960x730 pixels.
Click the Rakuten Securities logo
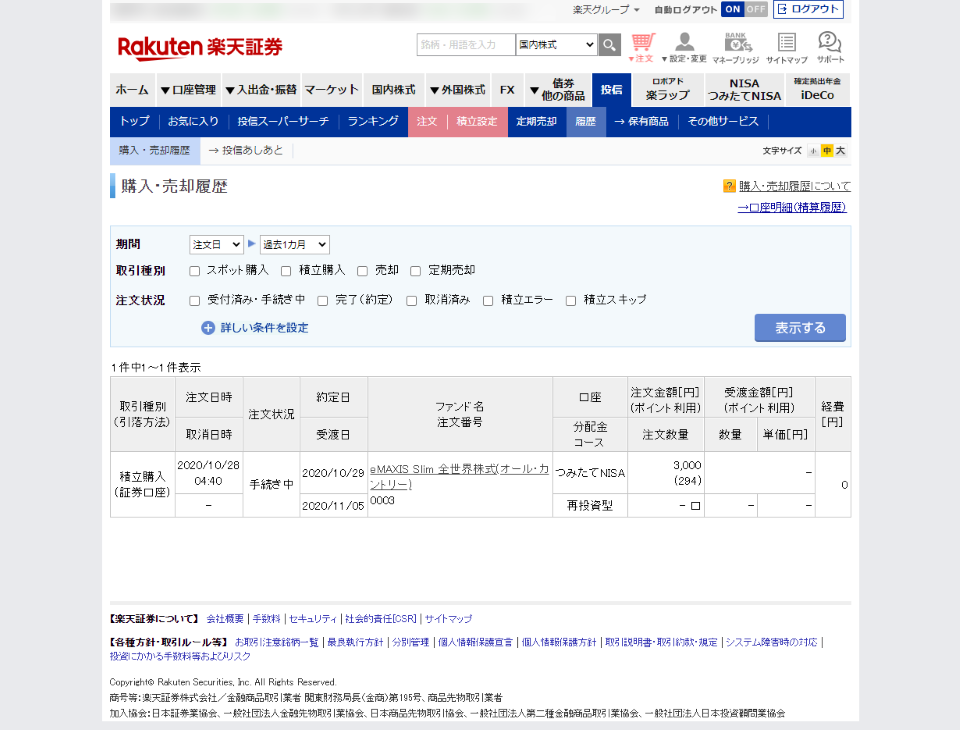click(200, 47)
